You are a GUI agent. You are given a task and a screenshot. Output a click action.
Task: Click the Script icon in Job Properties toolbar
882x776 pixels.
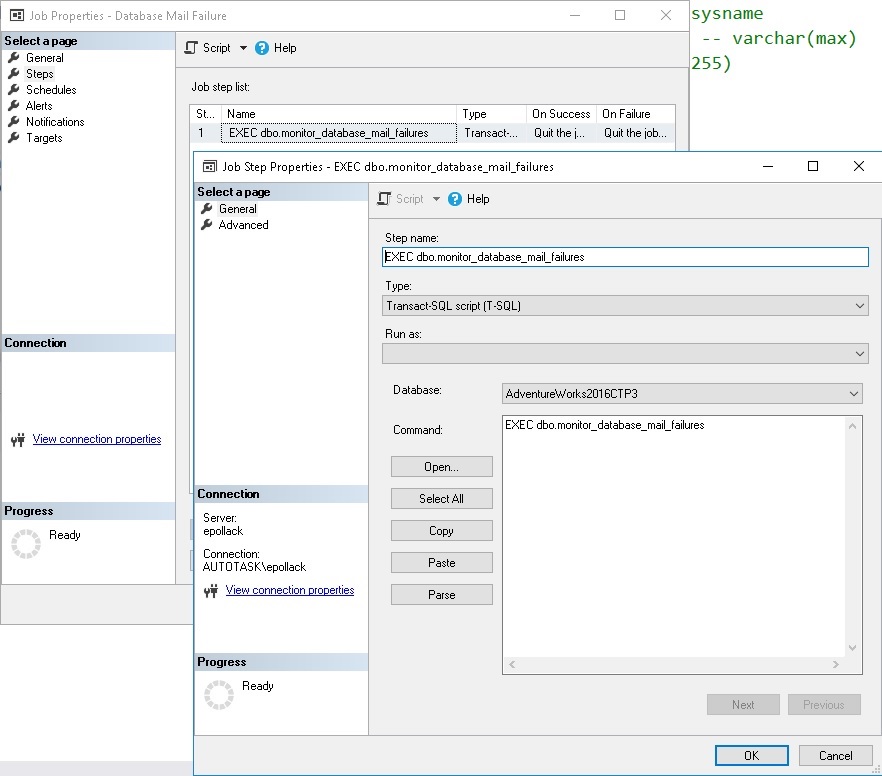(x=192, y=48)
